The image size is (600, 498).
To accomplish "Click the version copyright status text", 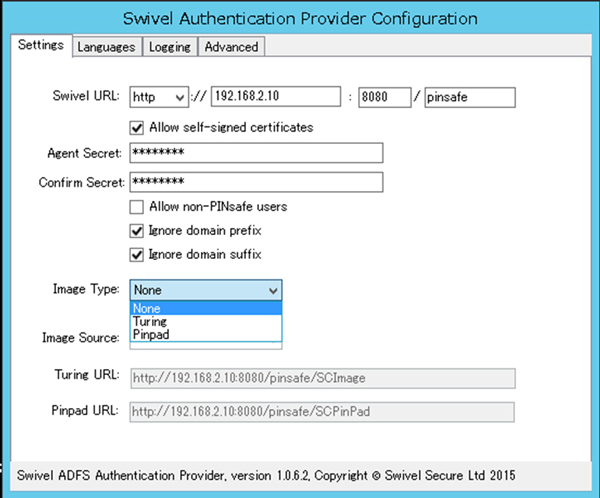I will (266, 475).
